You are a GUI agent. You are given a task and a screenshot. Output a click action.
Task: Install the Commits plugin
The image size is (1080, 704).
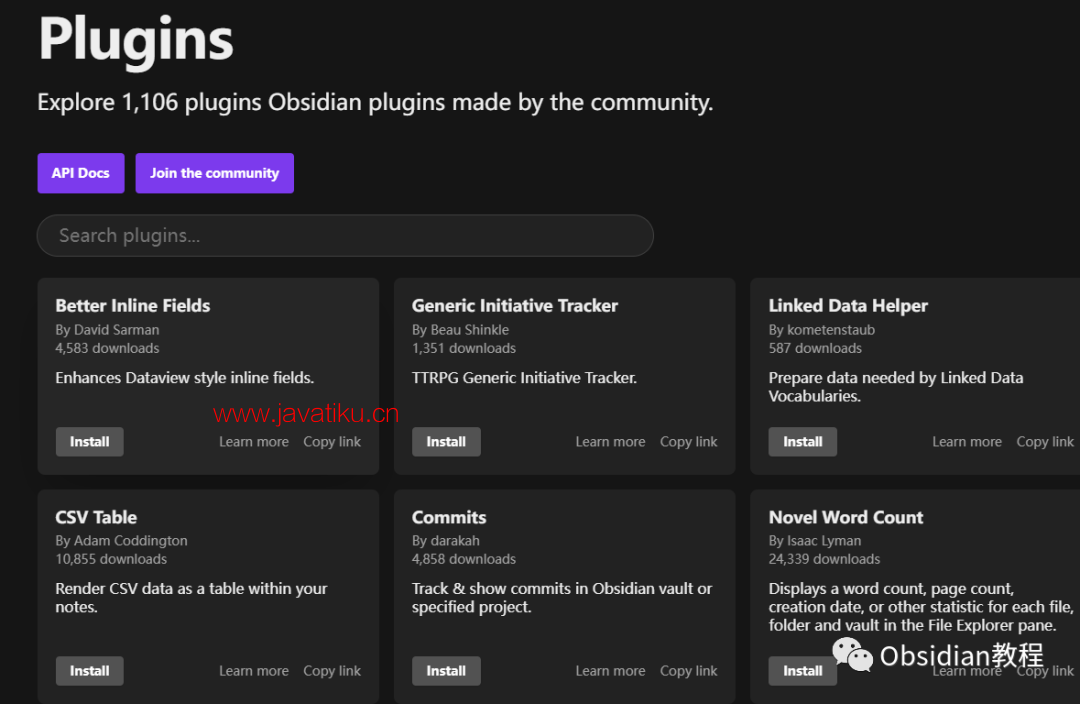446,671
